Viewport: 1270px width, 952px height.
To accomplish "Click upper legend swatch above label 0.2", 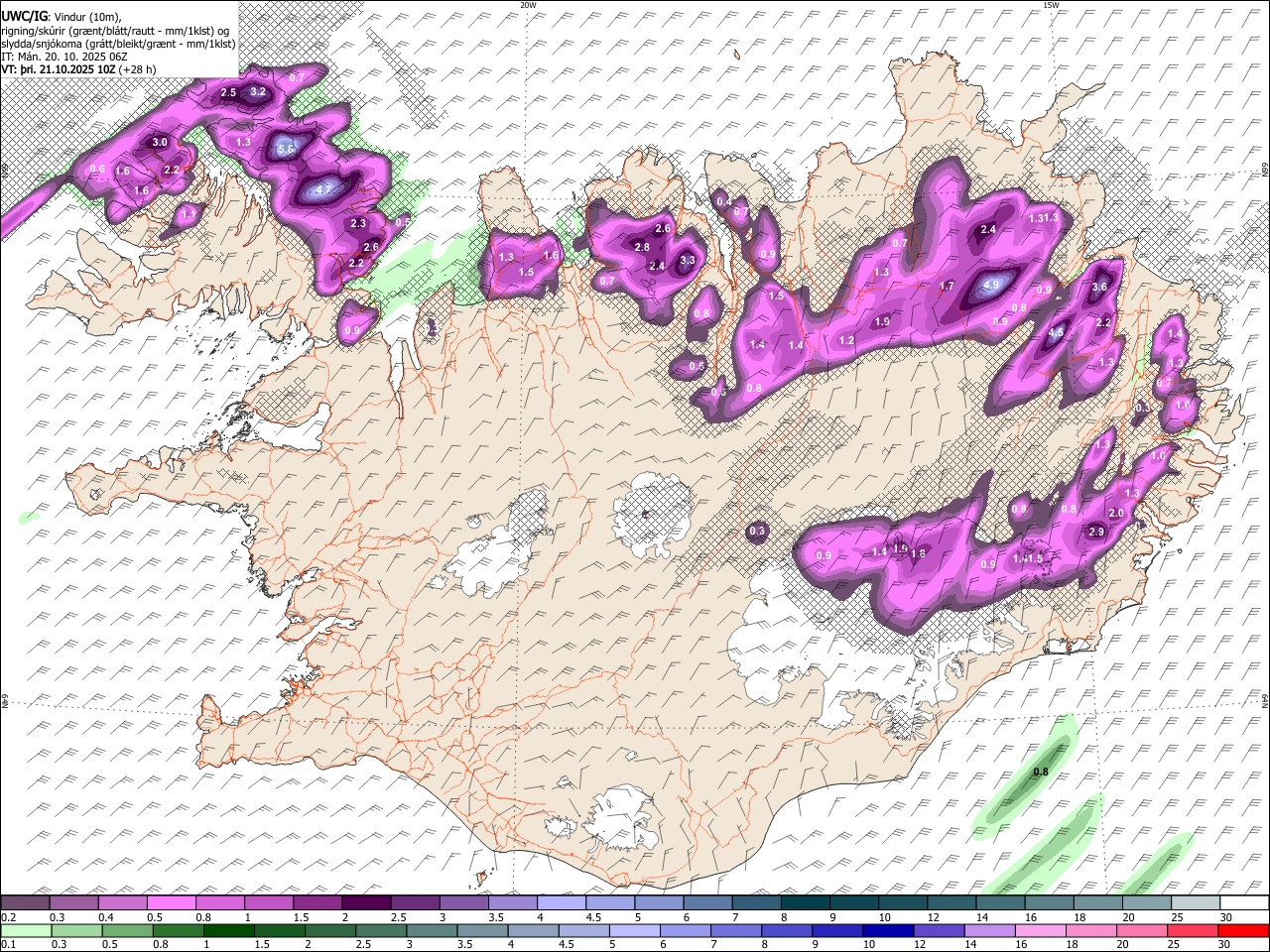I will tap(25, 902).
